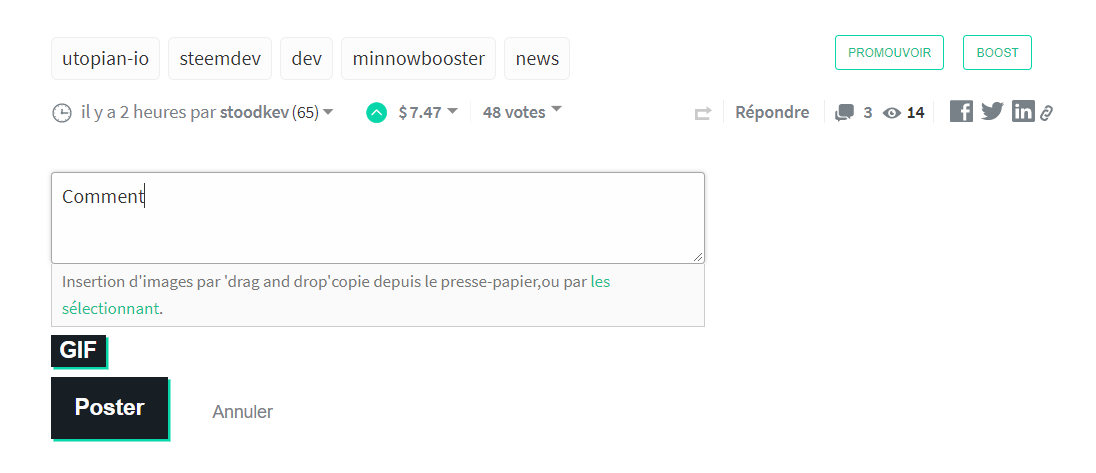The image size is (1096, 473).
Task: Click inside the Comment text area
Action: 377,218
